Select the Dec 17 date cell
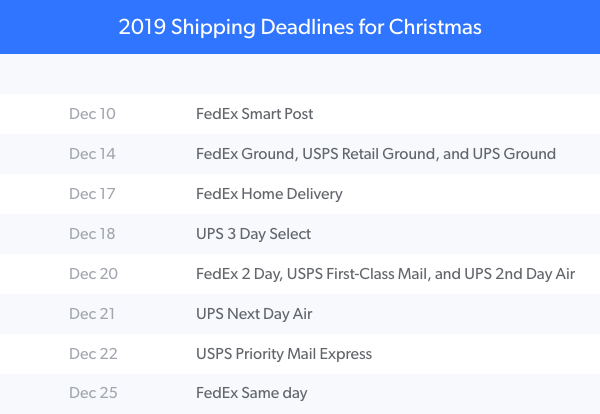Image resolution: width=600 pixels, height=414 pixels. click(x=92, y=194)
